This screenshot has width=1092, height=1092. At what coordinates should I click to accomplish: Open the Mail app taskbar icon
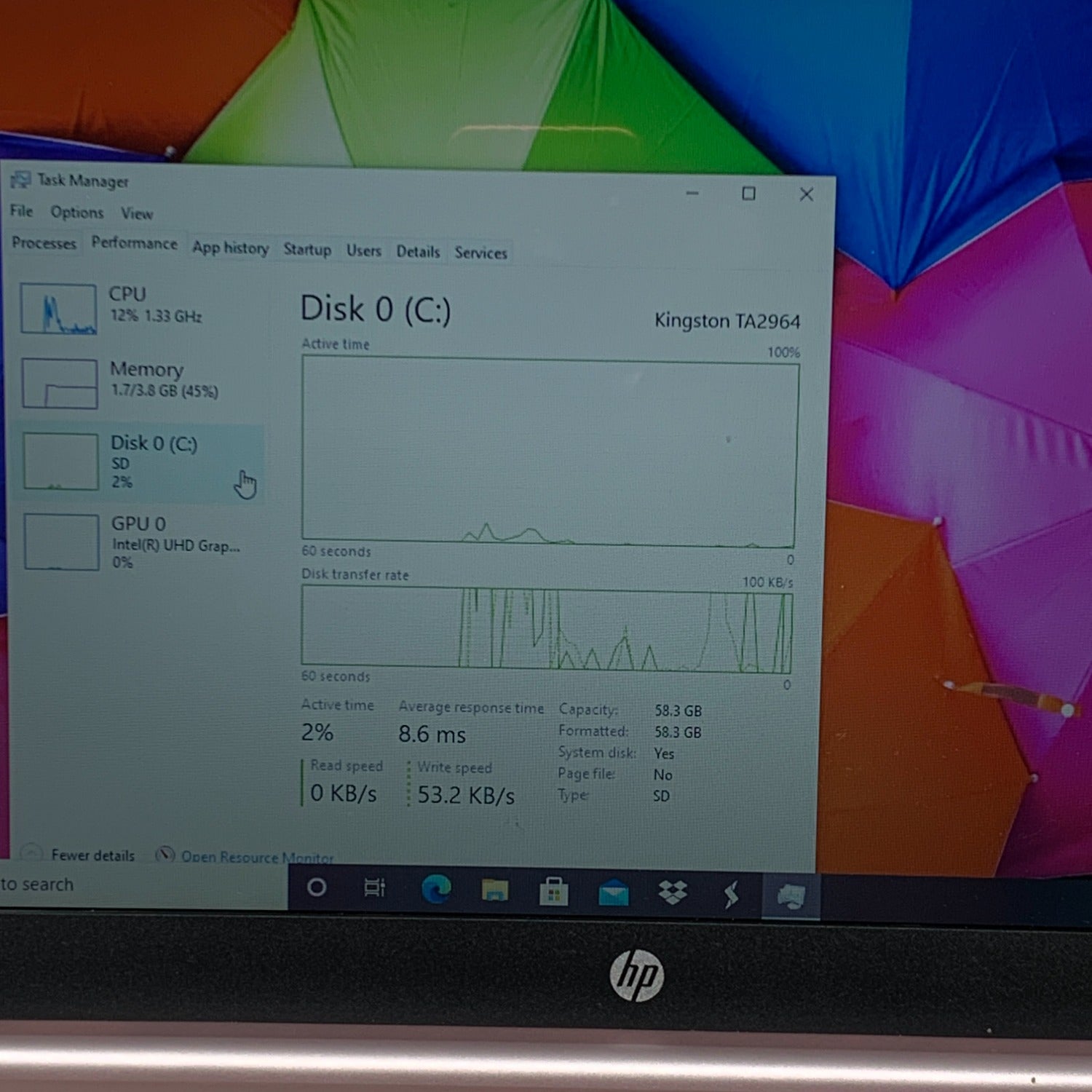[x=613, y=893]
